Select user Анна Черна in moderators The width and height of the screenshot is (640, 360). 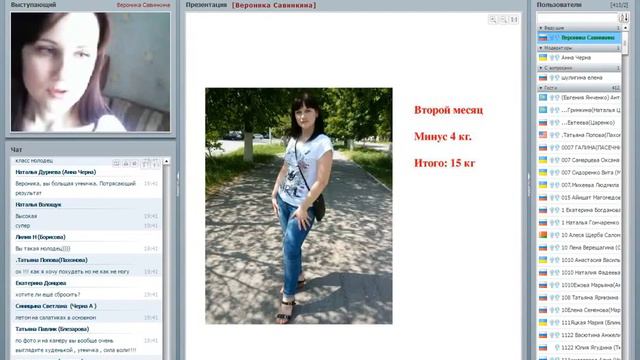click(579, 58)
